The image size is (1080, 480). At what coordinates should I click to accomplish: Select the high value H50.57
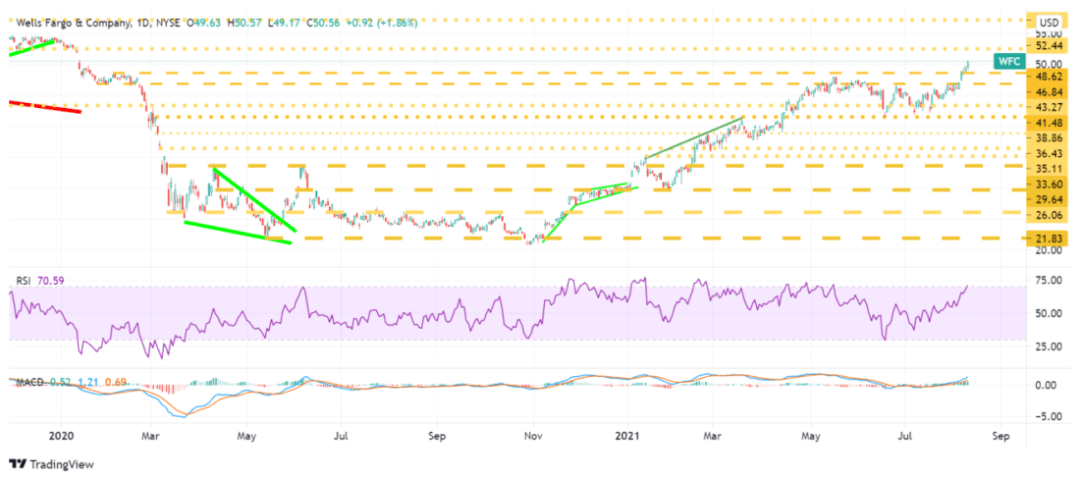[x=245, y=23]
